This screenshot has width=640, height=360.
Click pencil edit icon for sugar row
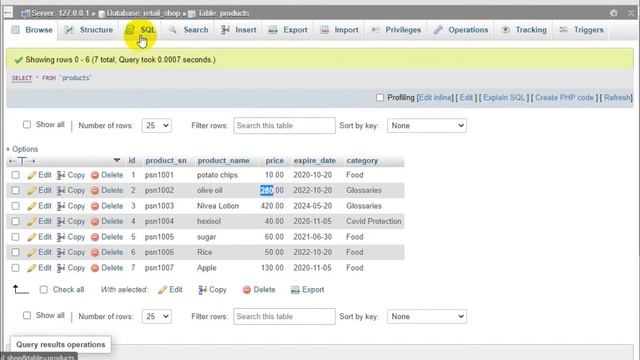tap(32, 237)
